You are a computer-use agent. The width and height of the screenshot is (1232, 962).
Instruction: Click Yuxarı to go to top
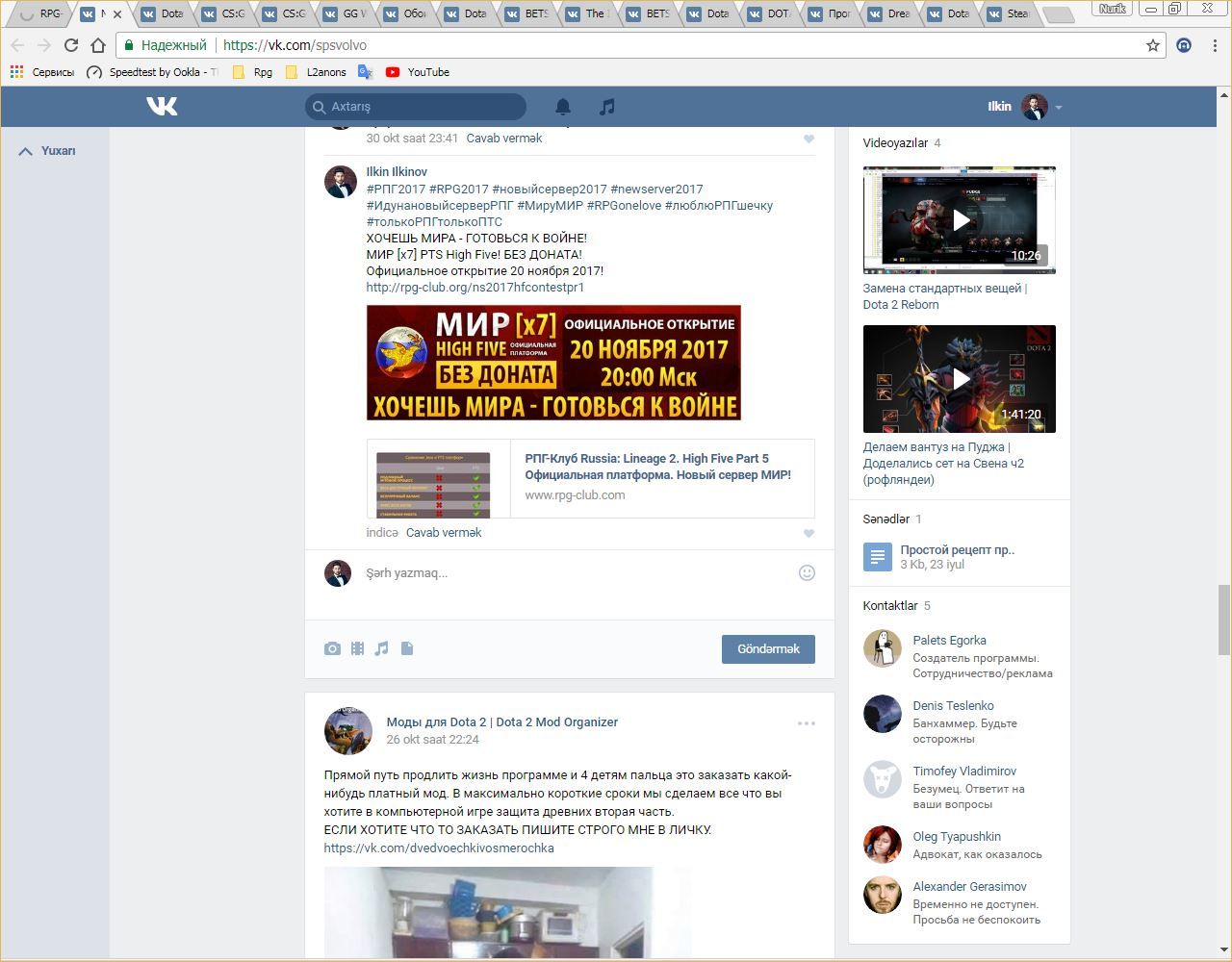pyautogui.click(x=47, y=151)
